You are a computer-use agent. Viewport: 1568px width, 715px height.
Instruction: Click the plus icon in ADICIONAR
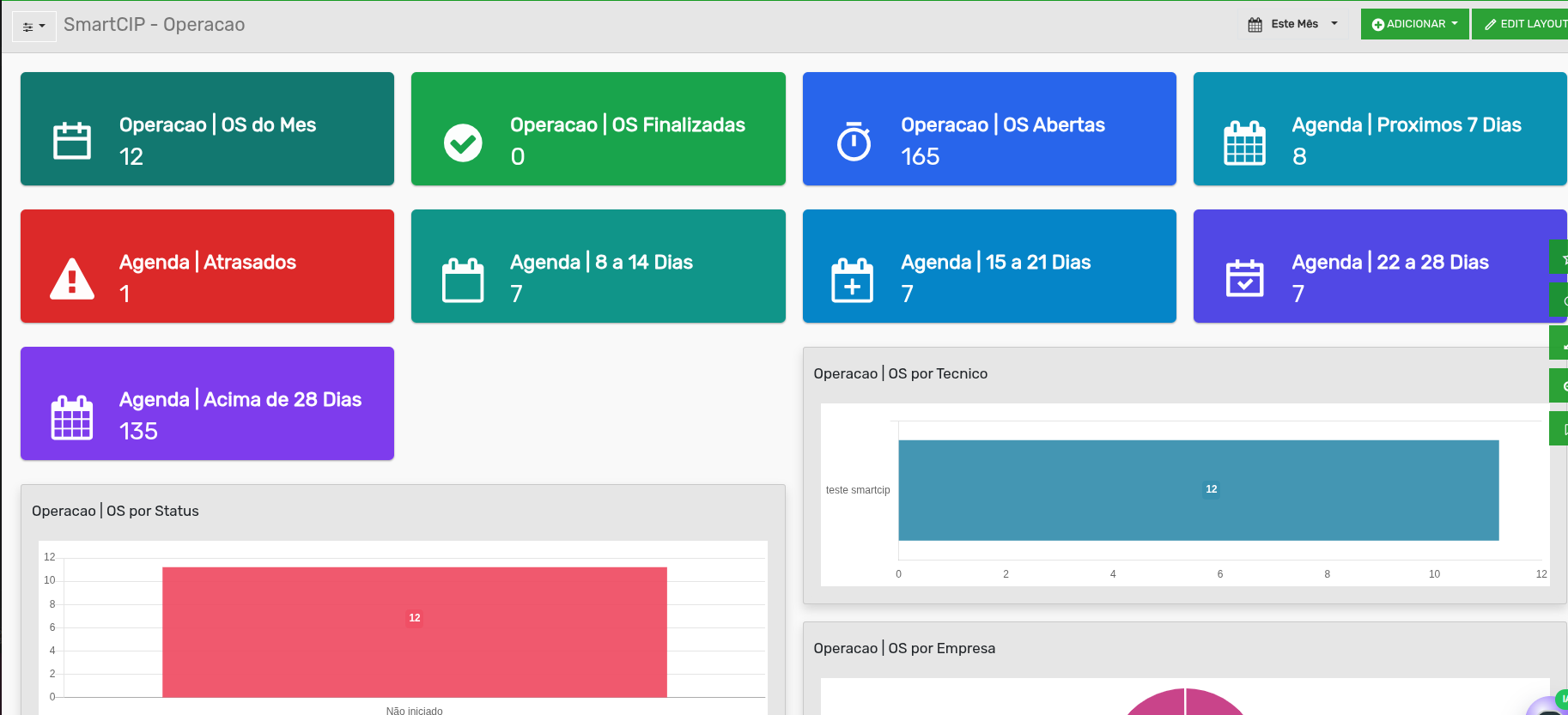[x=1378, y=25]
